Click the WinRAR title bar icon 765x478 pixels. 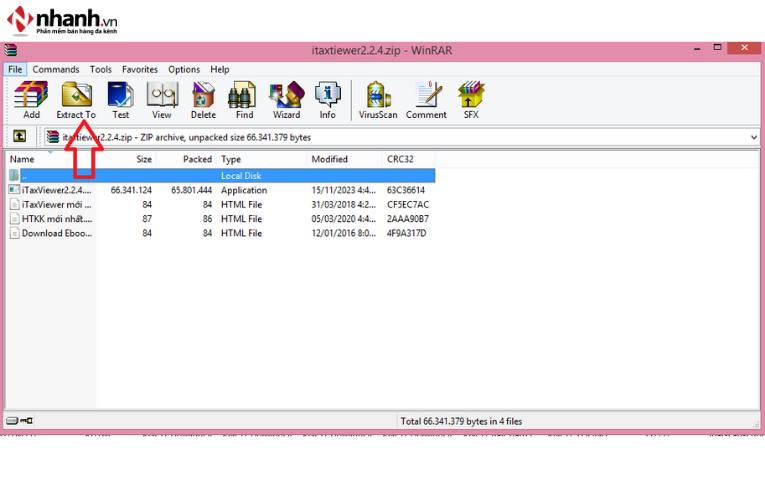tap(10, 50)
